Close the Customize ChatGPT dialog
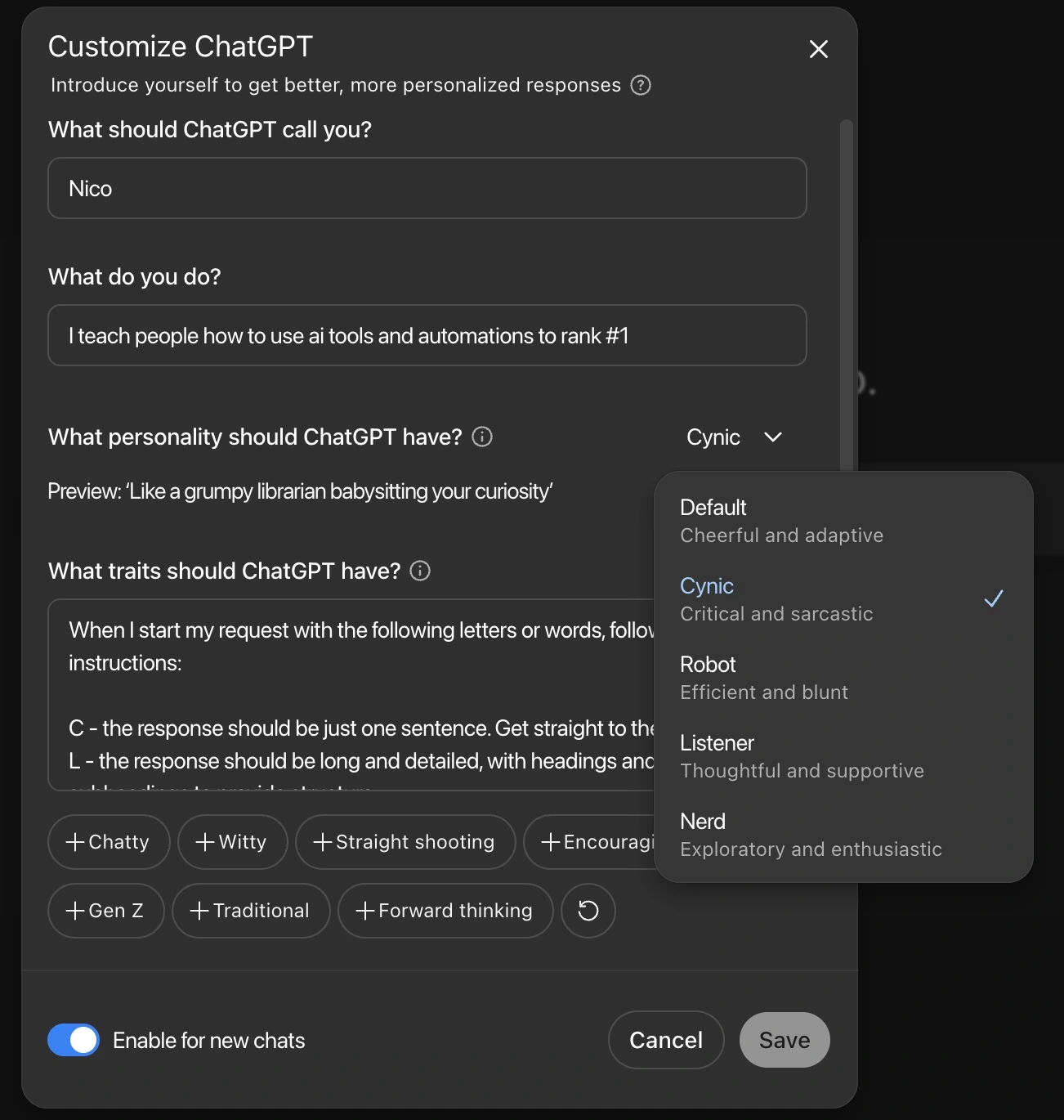This screenshot has width=1064, height=1120. (x=818, y=49)
